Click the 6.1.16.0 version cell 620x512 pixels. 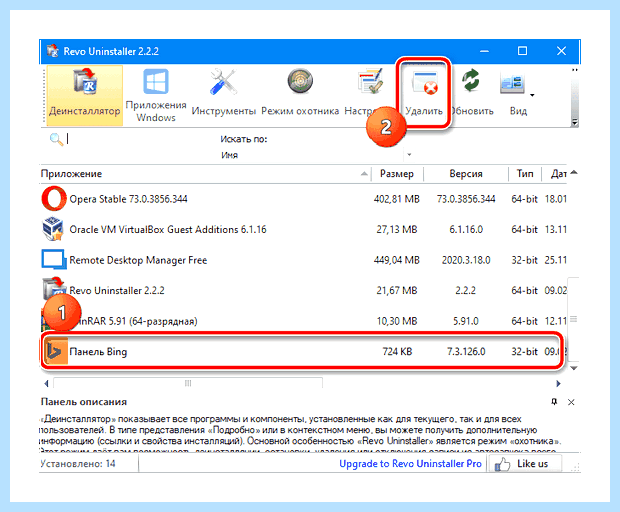click(x=466, y=229)
